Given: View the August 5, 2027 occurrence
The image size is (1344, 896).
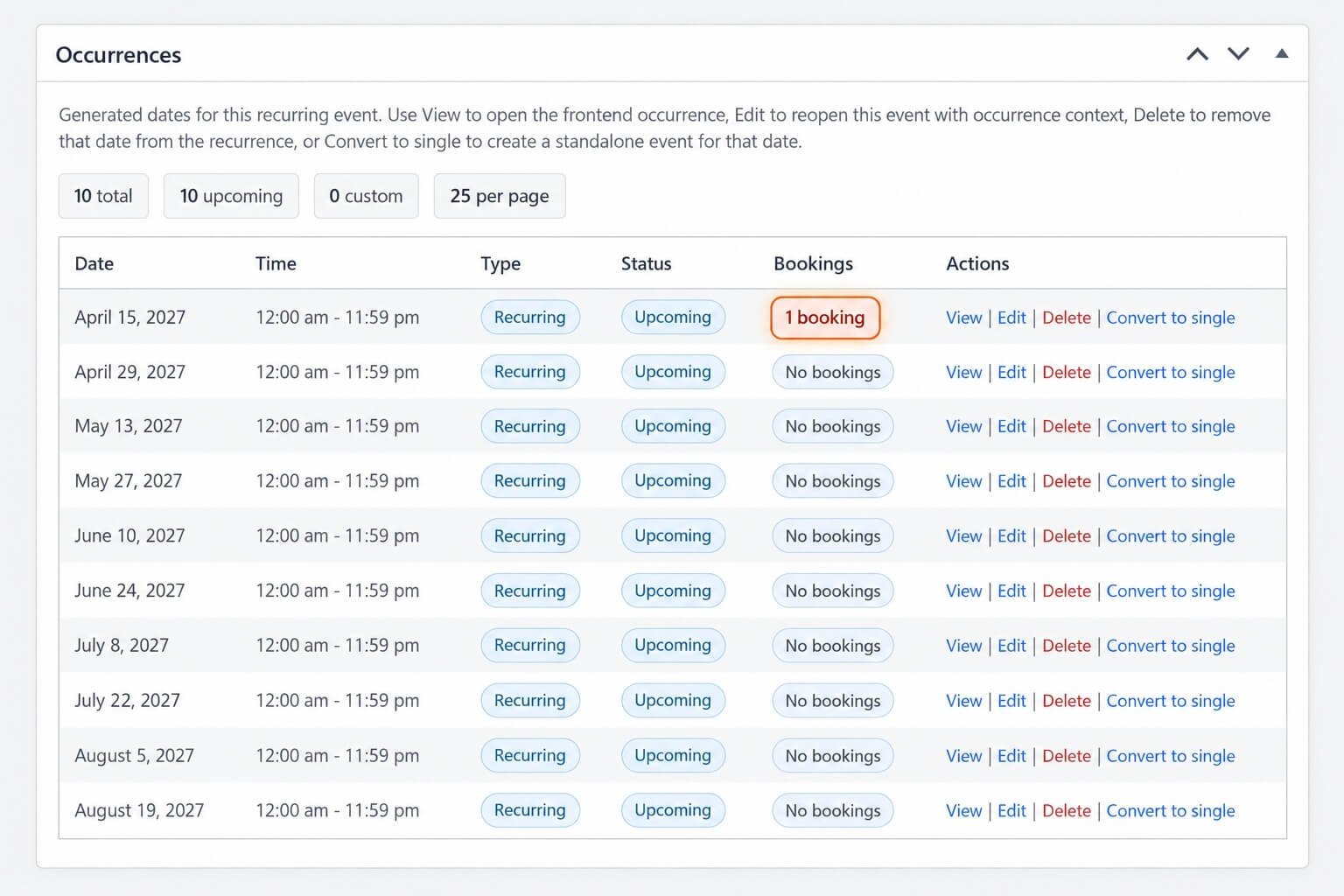Looking at the screenshot, I should point(963,756).
